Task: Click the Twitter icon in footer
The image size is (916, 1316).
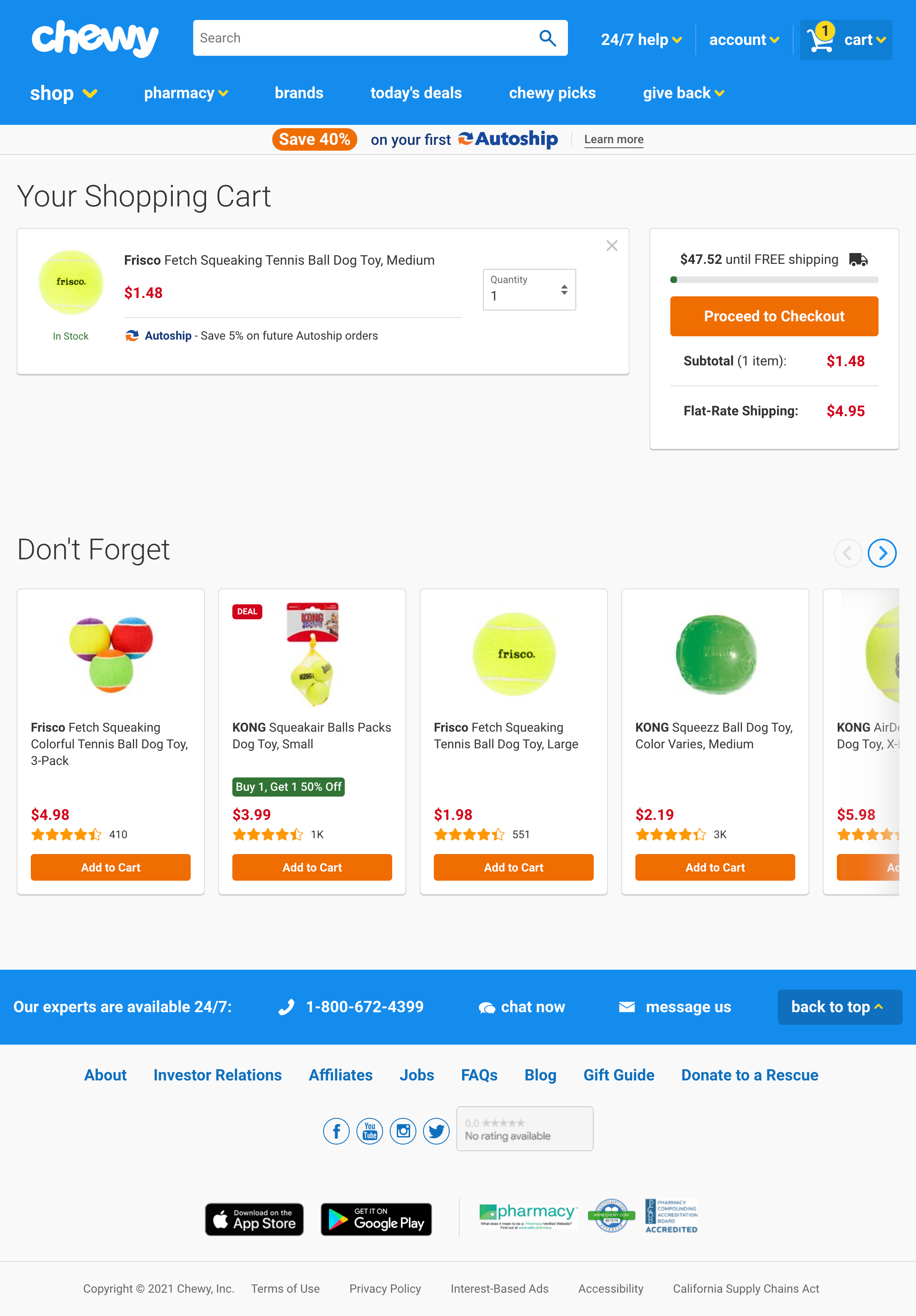Action: 436,1131
